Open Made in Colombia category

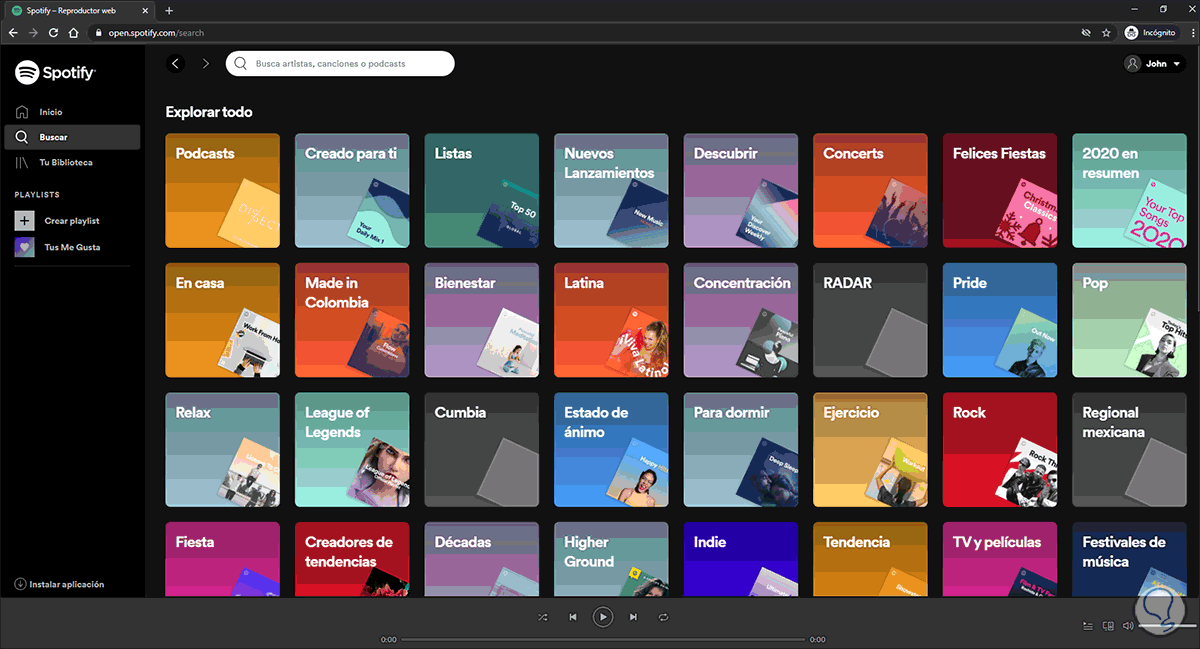tap(352, 320)
